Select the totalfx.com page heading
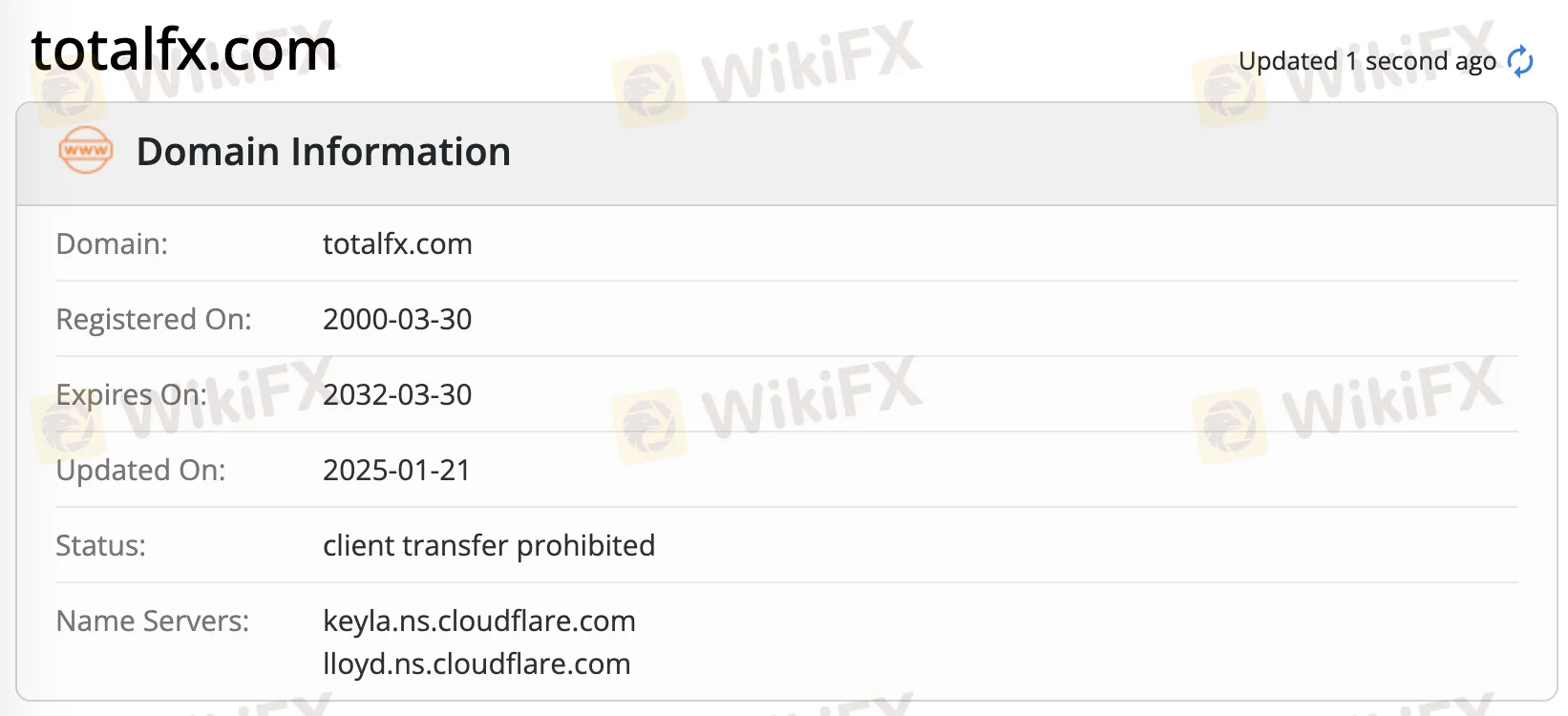 point(183,50)
